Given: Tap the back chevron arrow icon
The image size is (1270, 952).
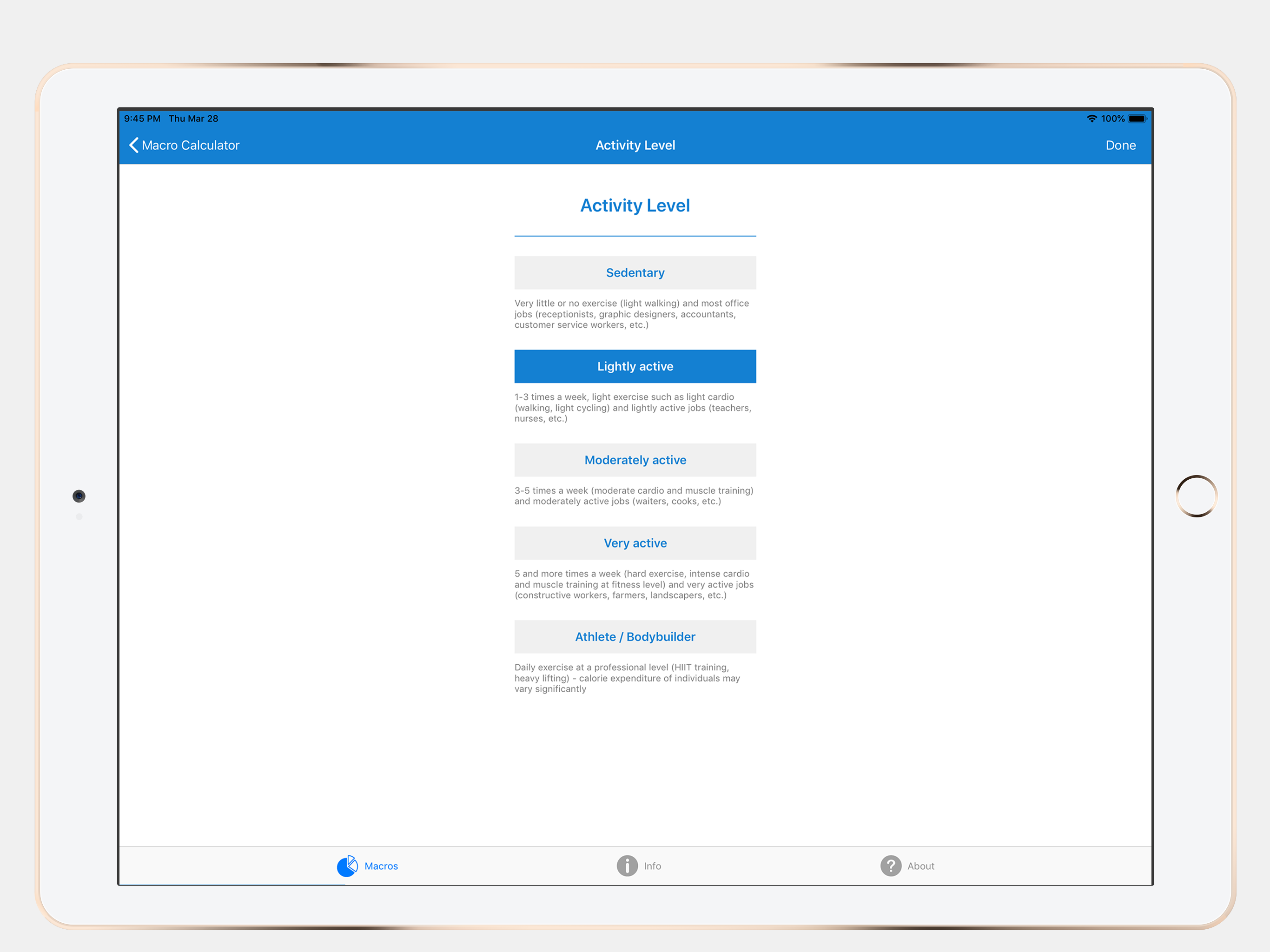Looking at the screenshot, I should pyautogui.click(x=134, y=145).
